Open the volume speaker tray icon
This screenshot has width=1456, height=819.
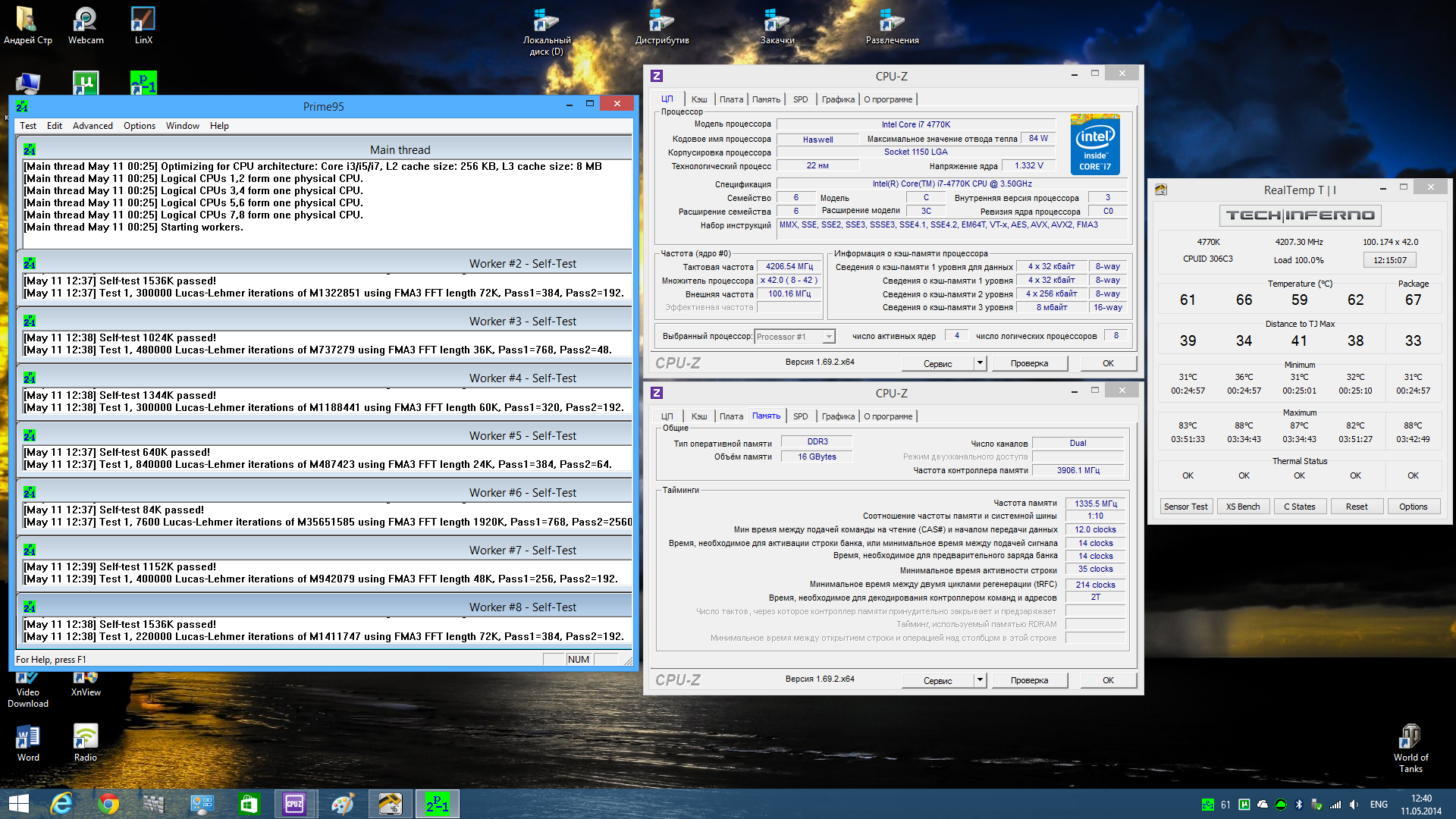pos(1354,805)
